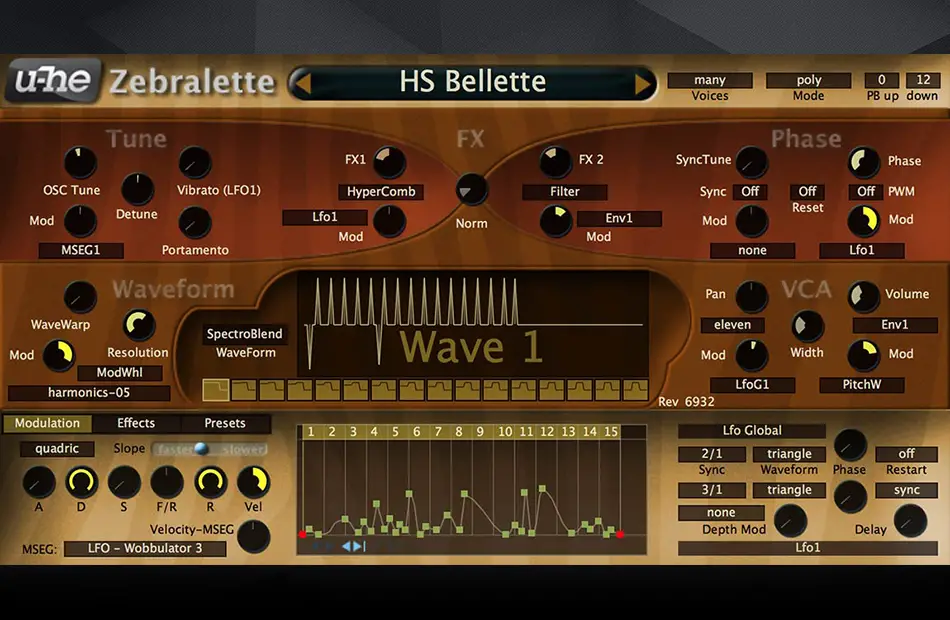Select MSEG segment tab 1
Viewport: 950px width, 620px height.
311,432
